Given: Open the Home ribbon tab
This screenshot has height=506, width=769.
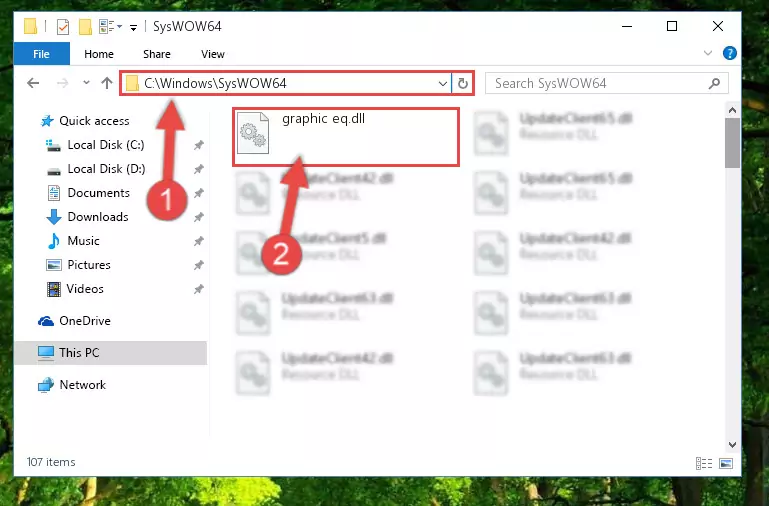Looking at the screenshot, I should [x=99, y=54].
